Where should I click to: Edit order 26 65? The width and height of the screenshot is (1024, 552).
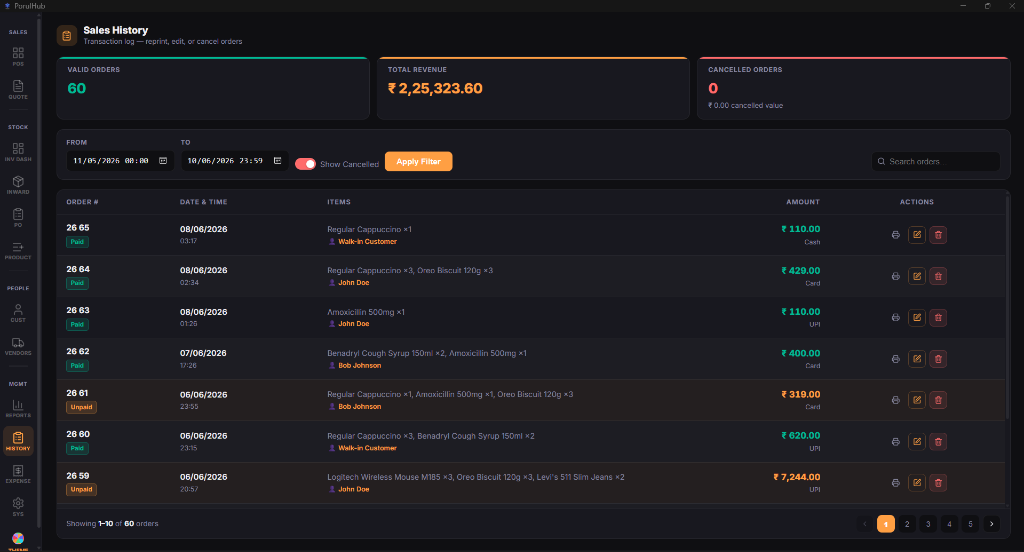click(917, 235)
